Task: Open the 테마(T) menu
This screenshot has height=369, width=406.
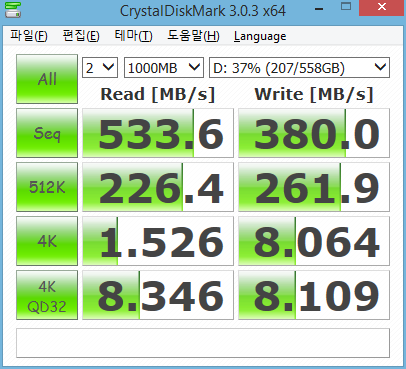Action: pyautogui.click(x=133, y=36)
